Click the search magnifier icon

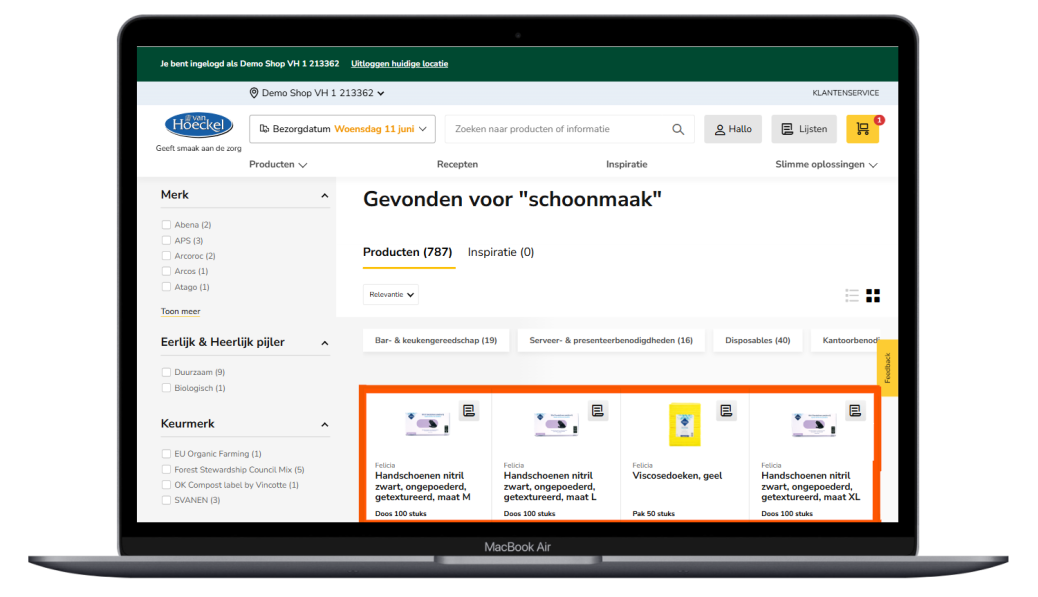pos(678,129)
